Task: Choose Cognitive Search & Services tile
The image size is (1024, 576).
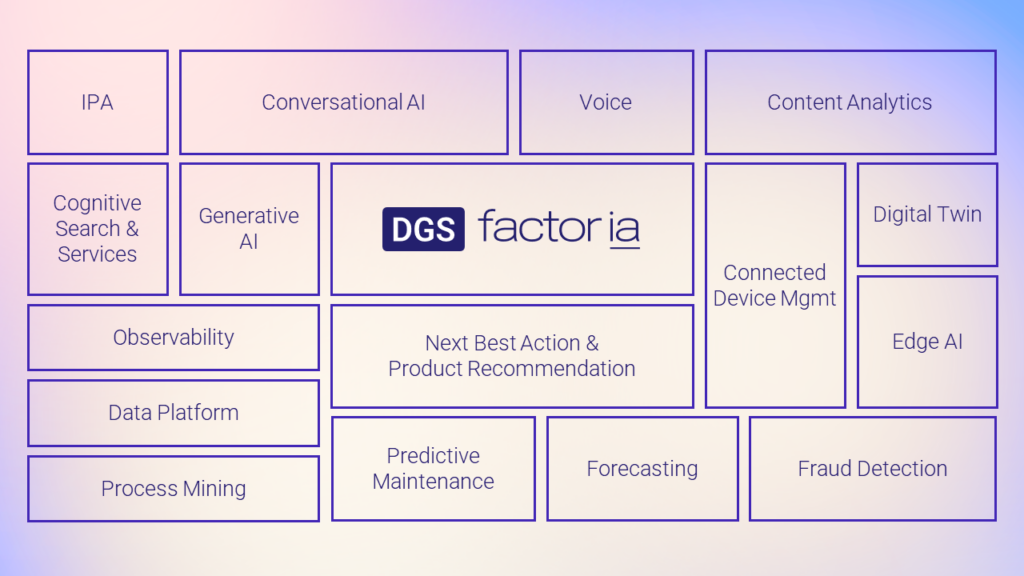Action: tap(98, 229)
